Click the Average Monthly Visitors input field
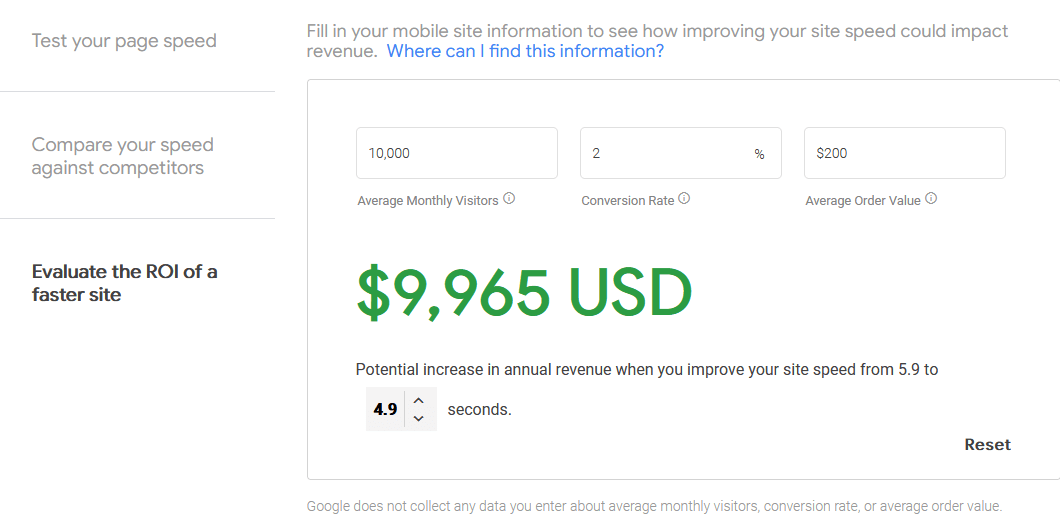Viewport: 1060px width, 528px height. [x=457, y=153]
